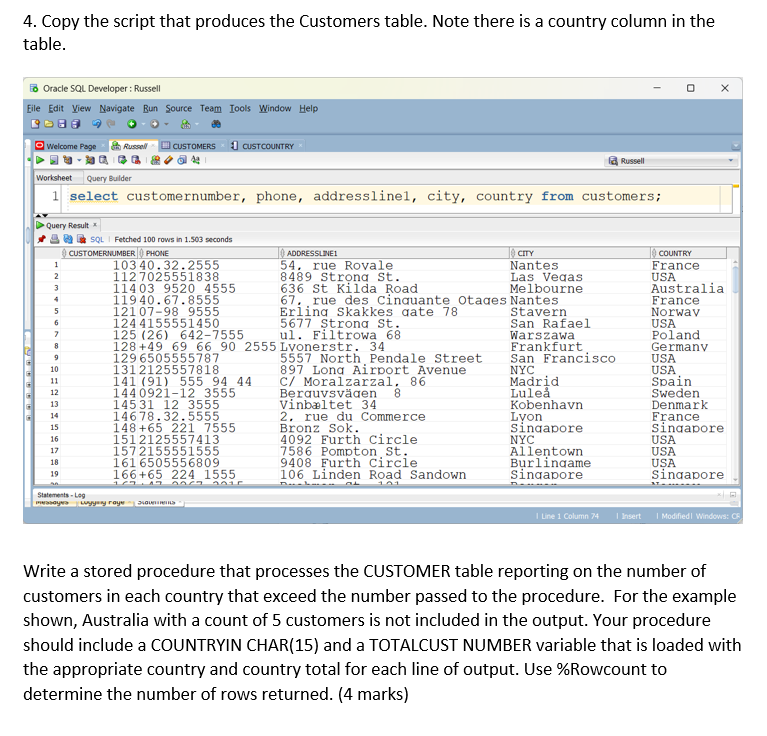Click the query result vertical scrollbar
Screen dimensions: 767x736
735,371
